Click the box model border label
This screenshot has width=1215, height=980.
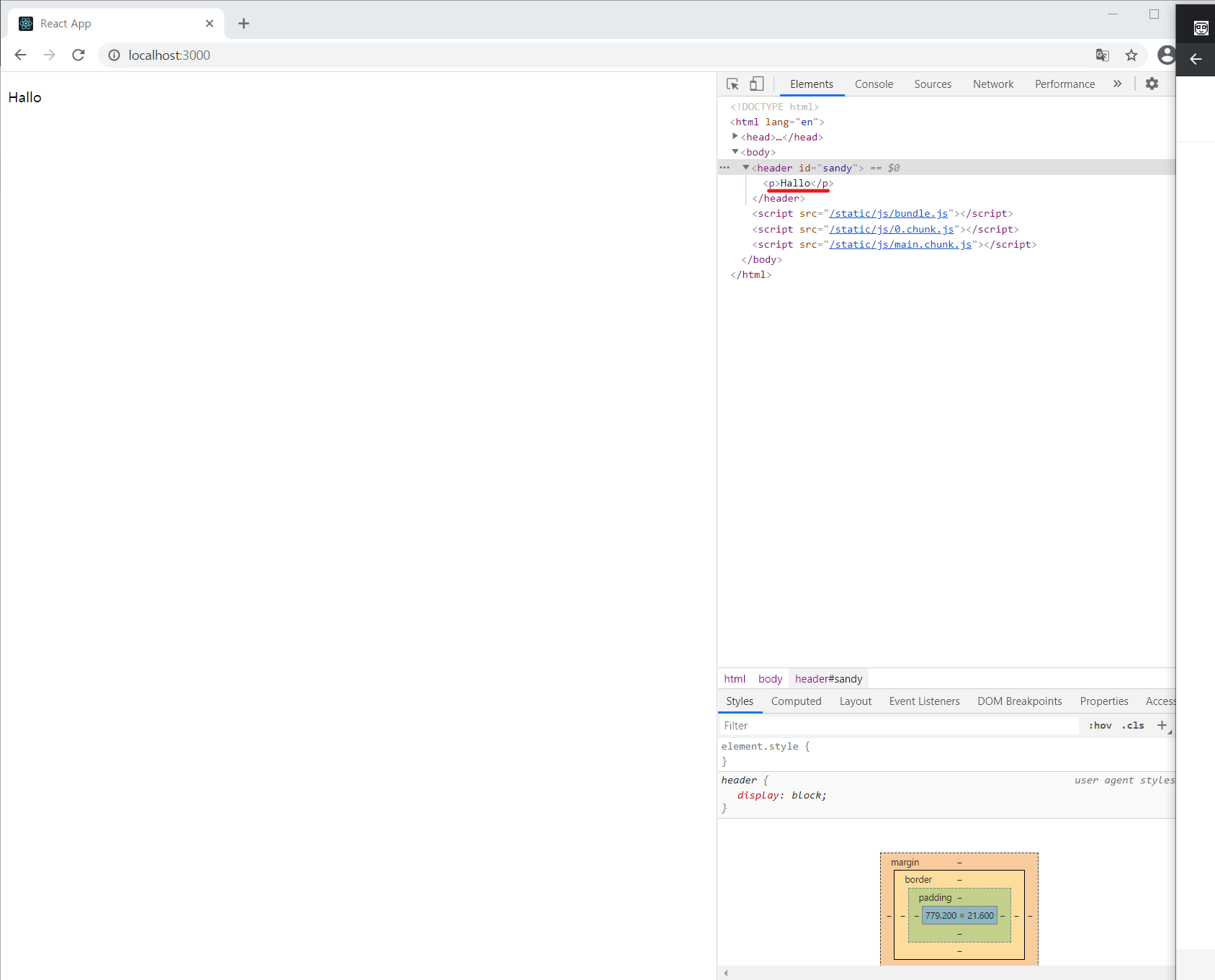(918, 880)
